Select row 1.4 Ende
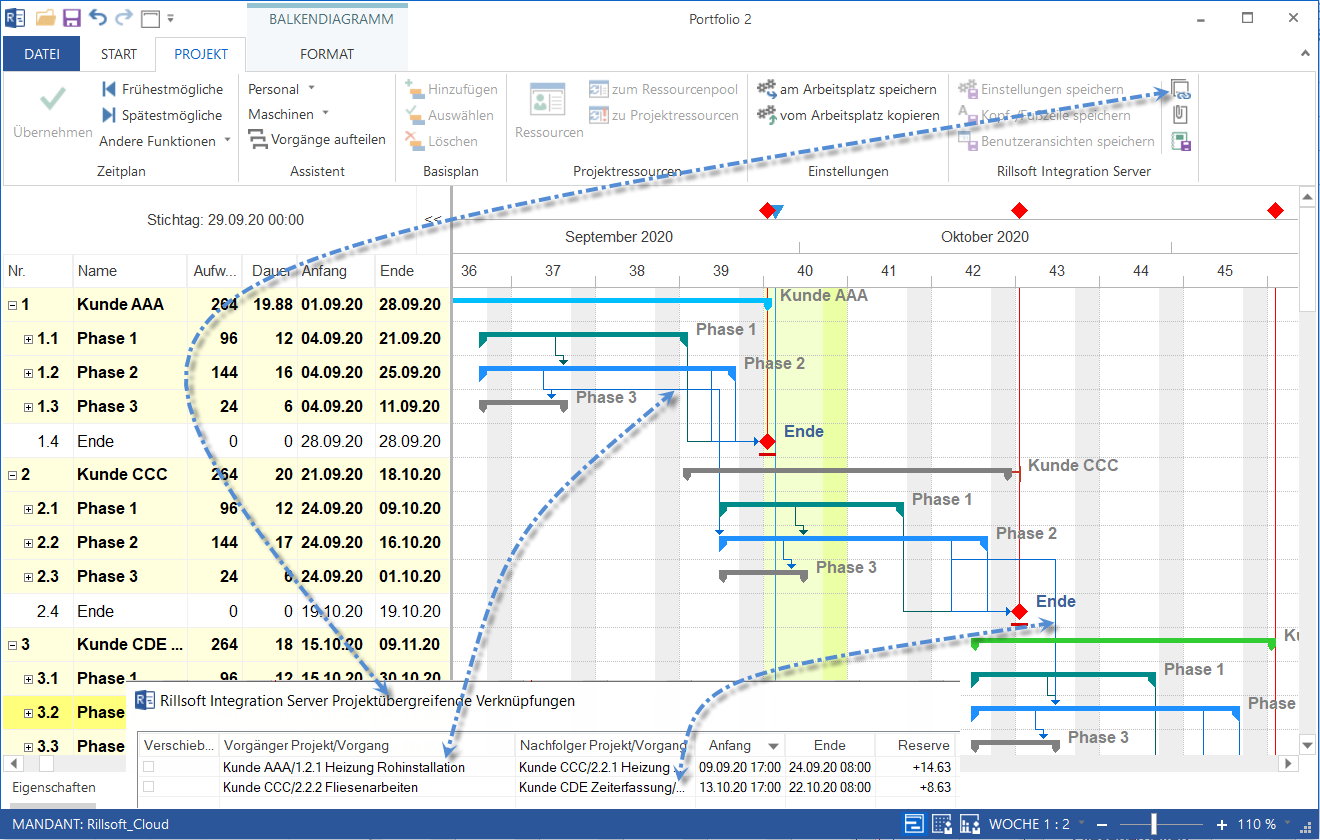This screenshot has width=1320, height=840. tap(225, 441)
